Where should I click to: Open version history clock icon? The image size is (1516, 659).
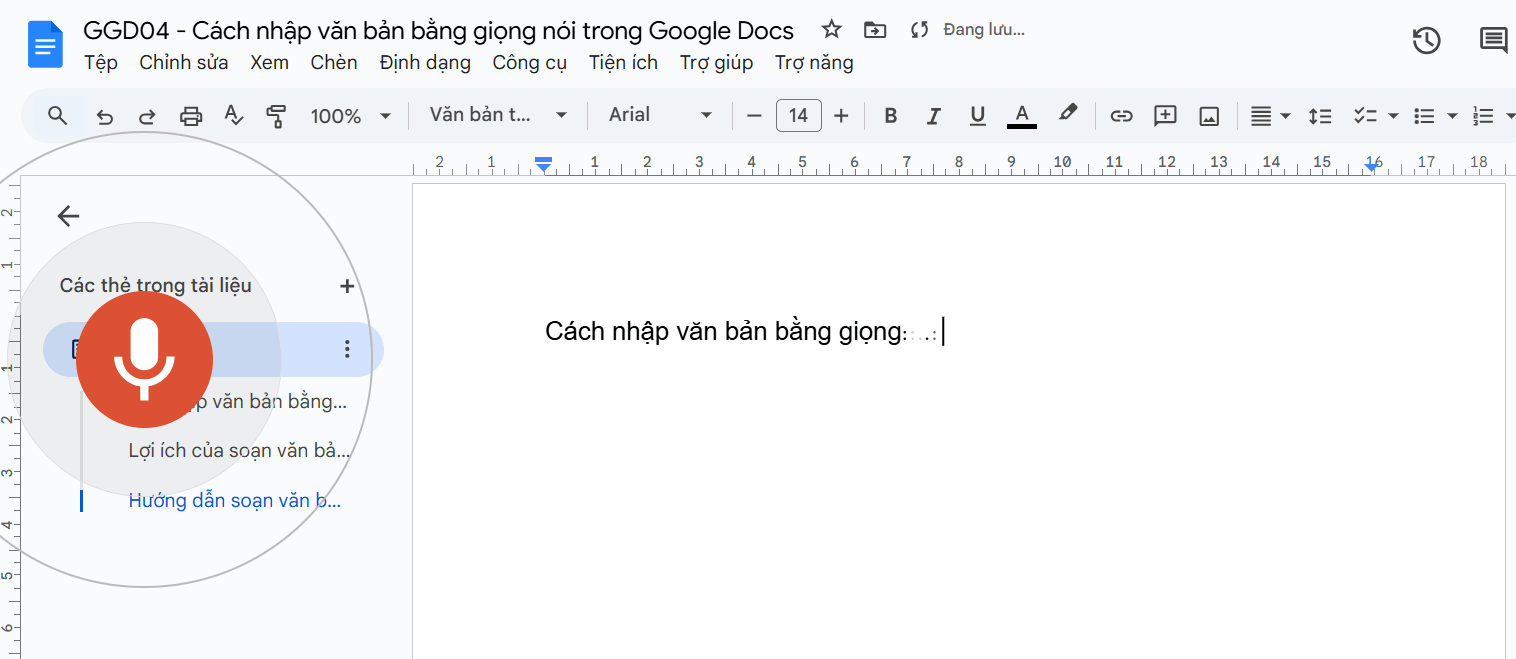(1426, 40)
